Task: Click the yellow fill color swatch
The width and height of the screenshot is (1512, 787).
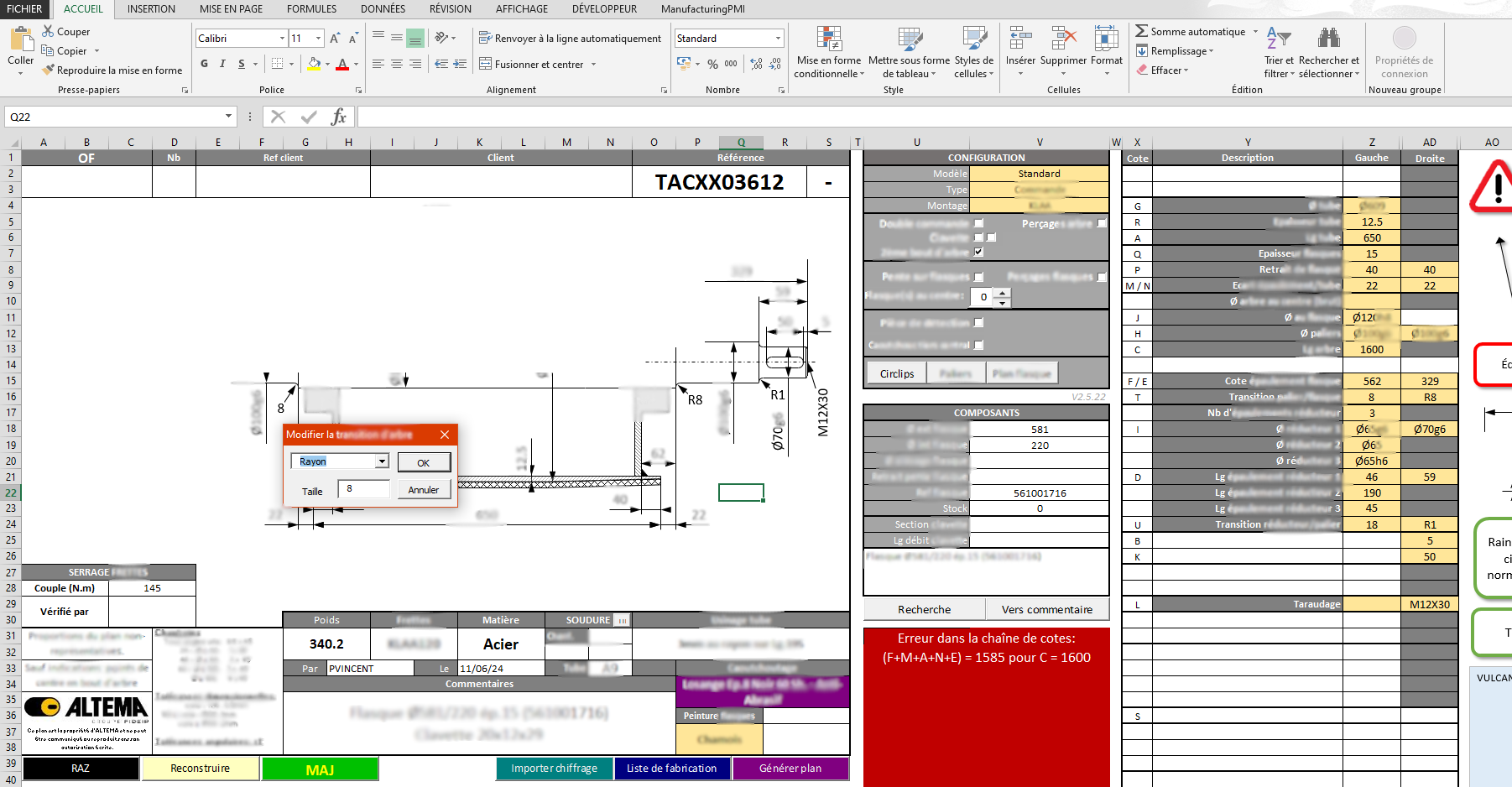Action: (314, 64)
